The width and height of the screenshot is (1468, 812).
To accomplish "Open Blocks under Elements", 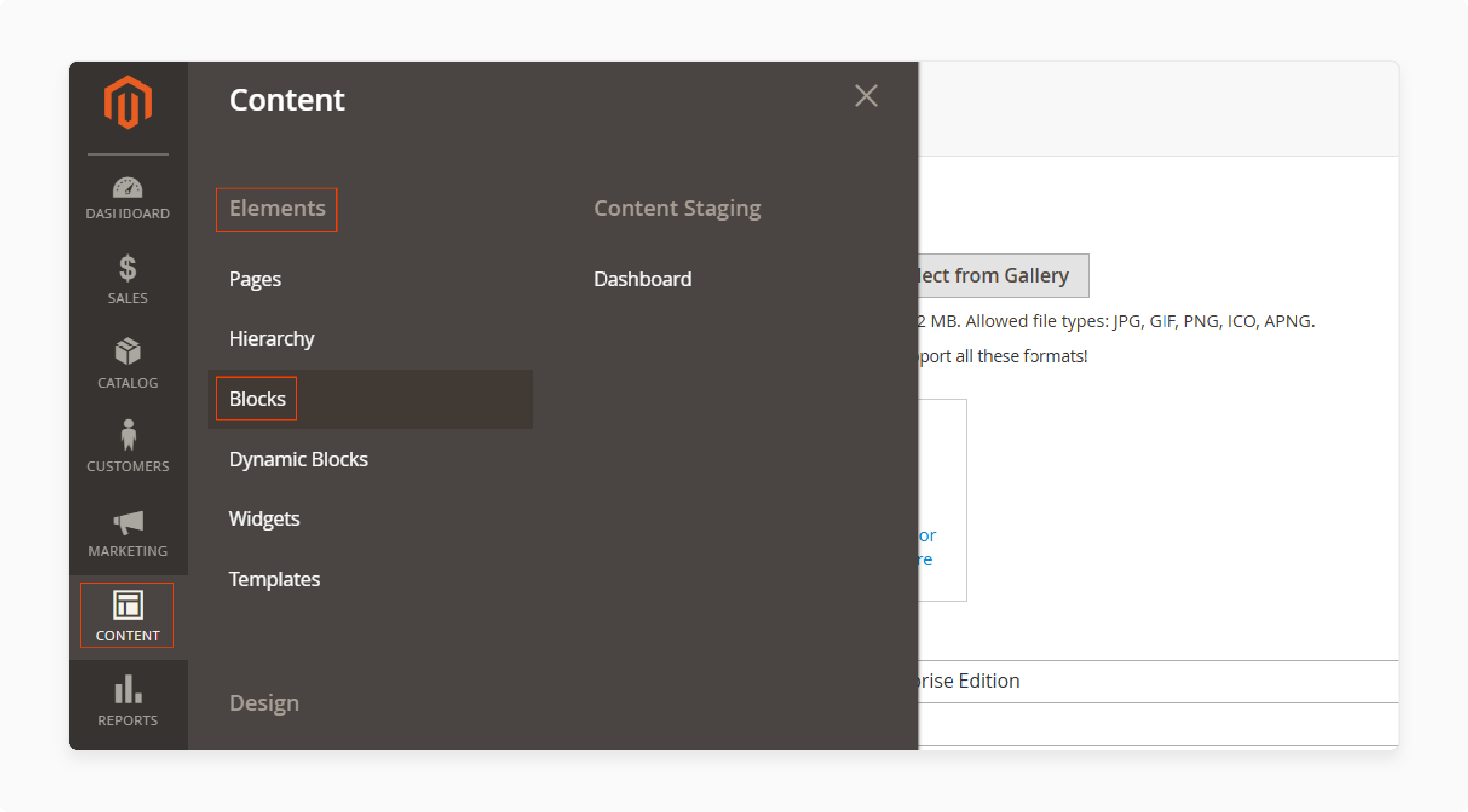I will [370, 399].
